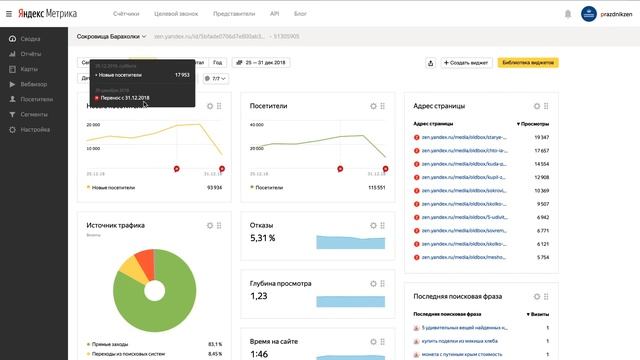The height and width of the screenshot is (360, 640).
Task: Click the calendar icon in the date range button
Action: pyautogui.click(x=239, y=62)
